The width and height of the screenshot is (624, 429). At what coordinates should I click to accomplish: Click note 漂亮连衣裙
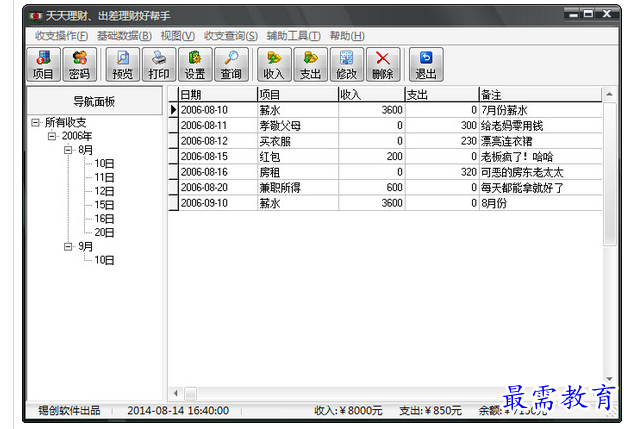[540, 141]
